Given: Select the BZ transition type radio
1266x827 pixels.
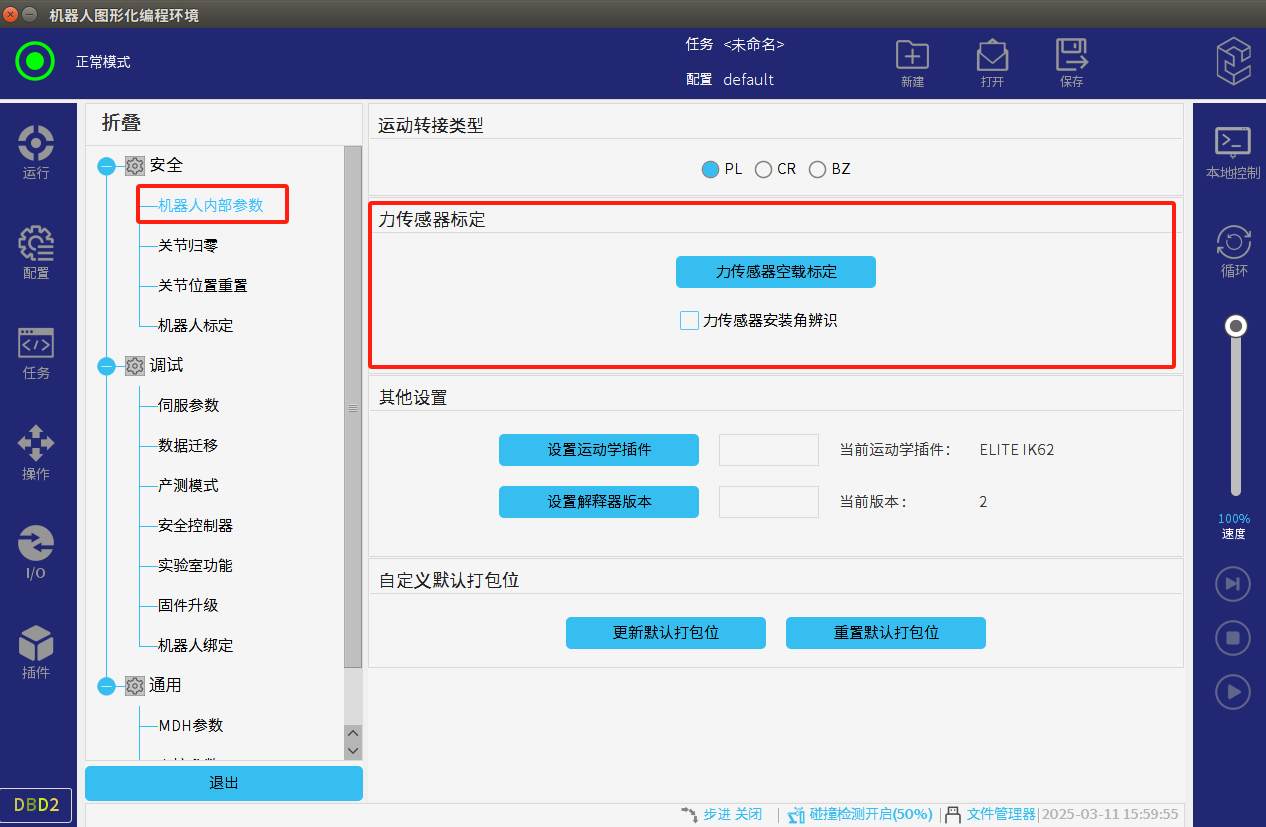Looking at the screenshot, I should (817, 169).
